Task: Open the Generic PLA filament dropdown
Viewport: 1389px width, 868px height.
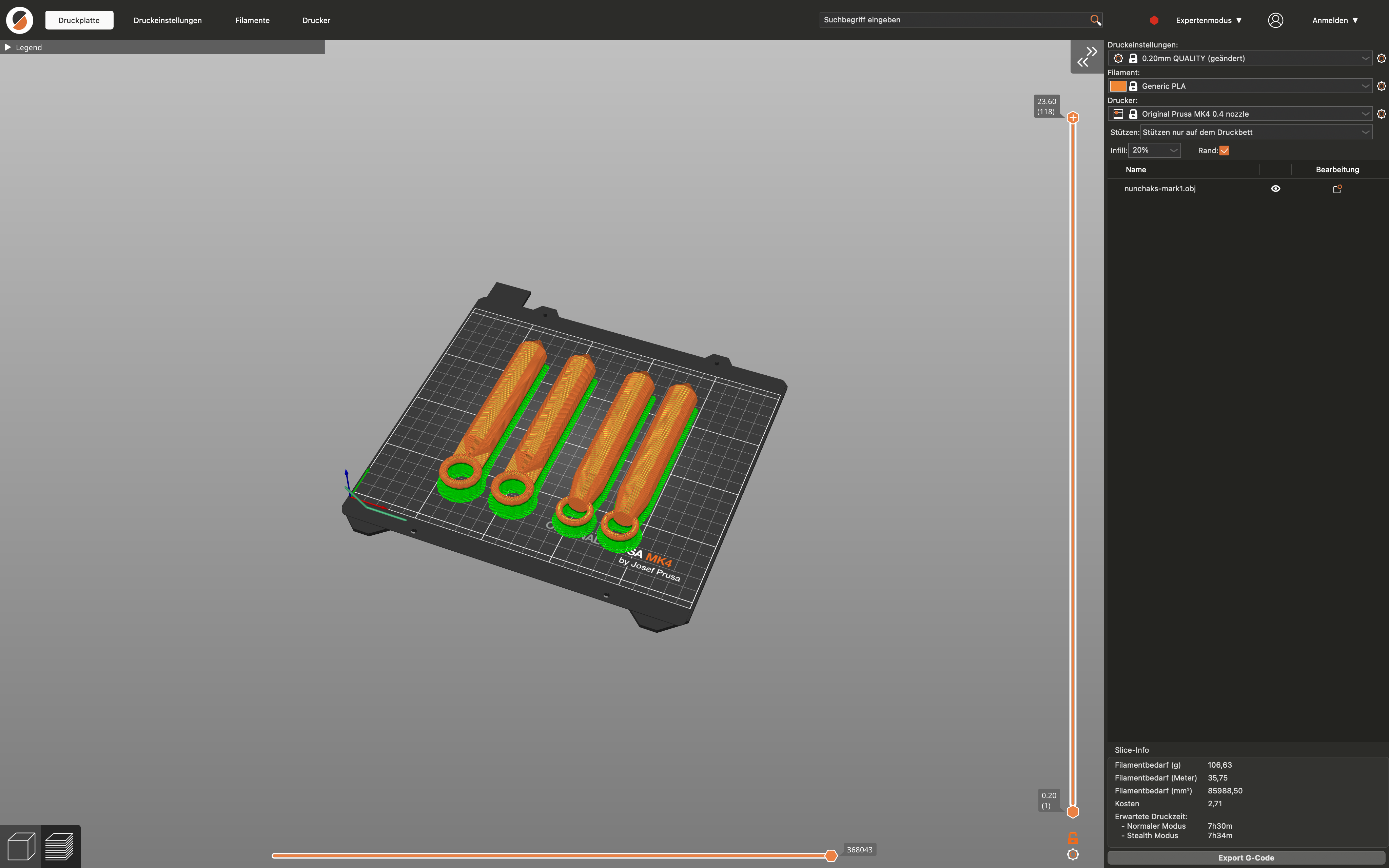Action: 1240,86
